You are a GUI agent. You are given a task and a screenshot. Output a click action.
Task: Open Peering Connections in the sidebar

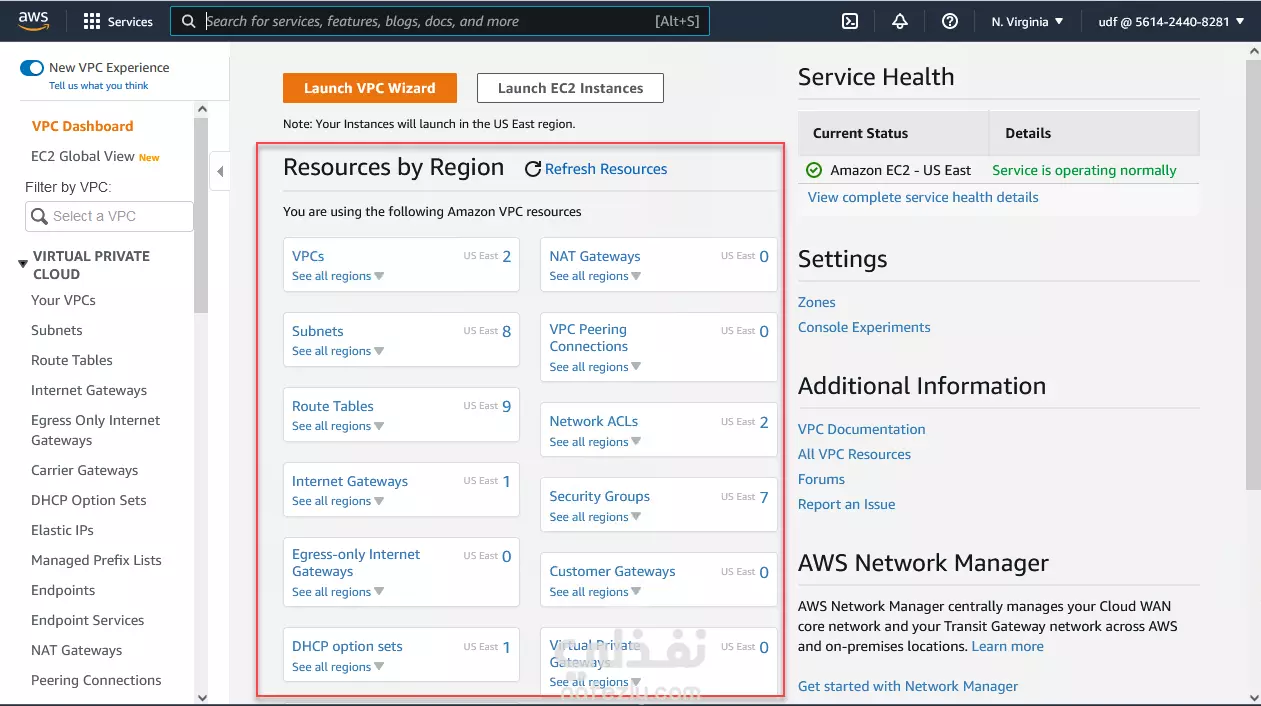[x=96, y=680]
